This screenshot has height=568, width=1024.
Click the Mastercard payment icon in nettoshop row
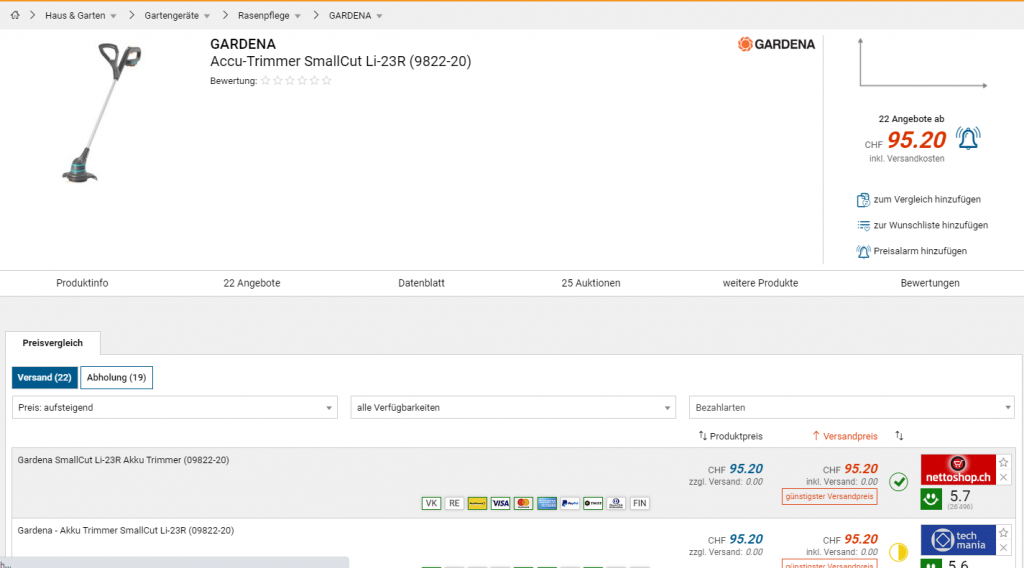click(x=523, y=503)
